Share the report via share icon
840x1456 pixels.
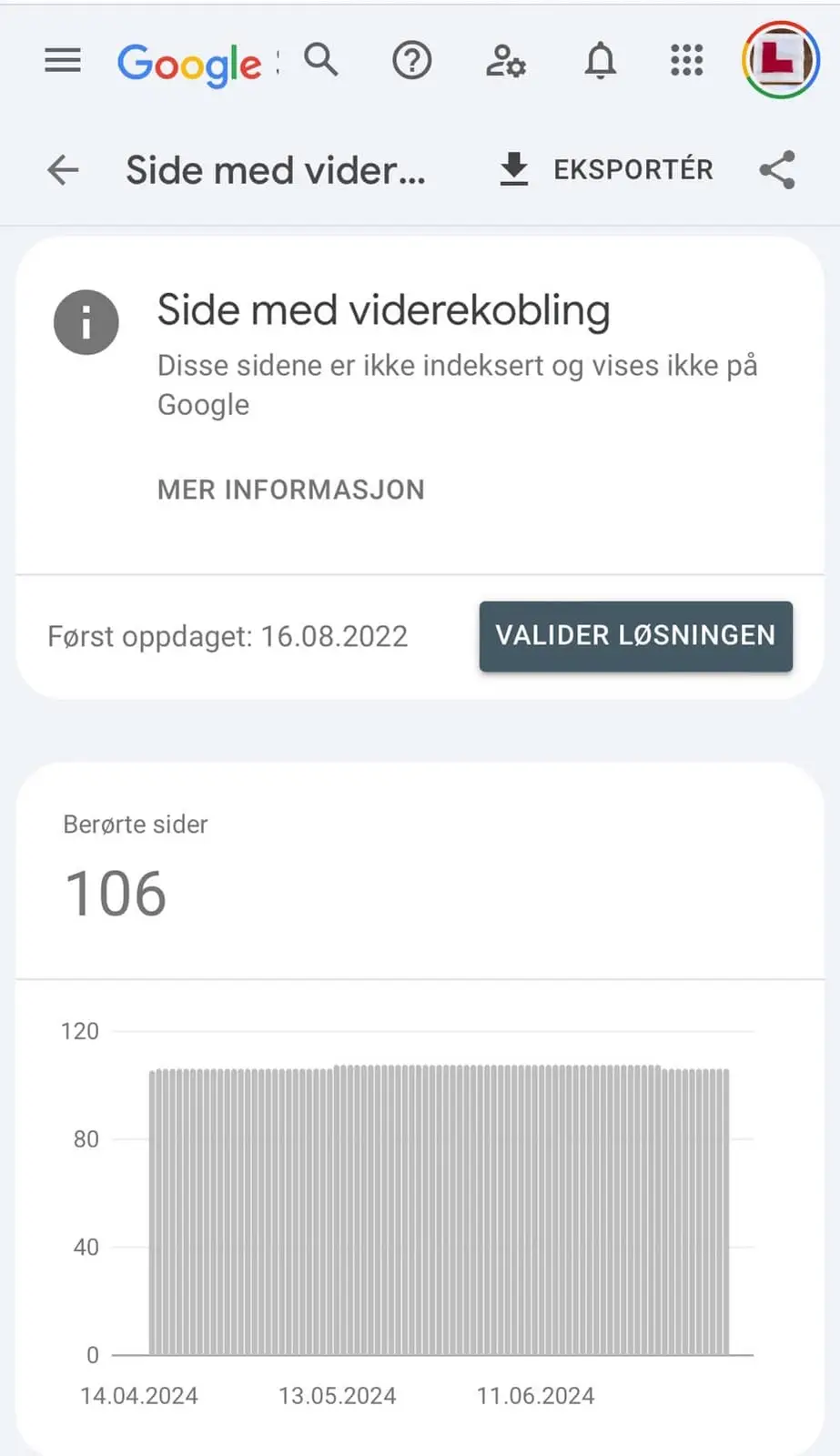777,169
